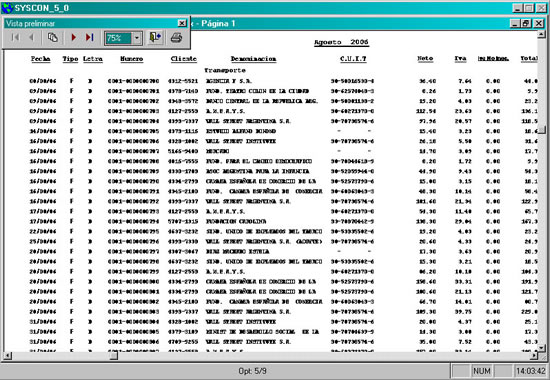Go to first page of preview
The width and height of the screenshot is (550, 380).
[15, 37]
